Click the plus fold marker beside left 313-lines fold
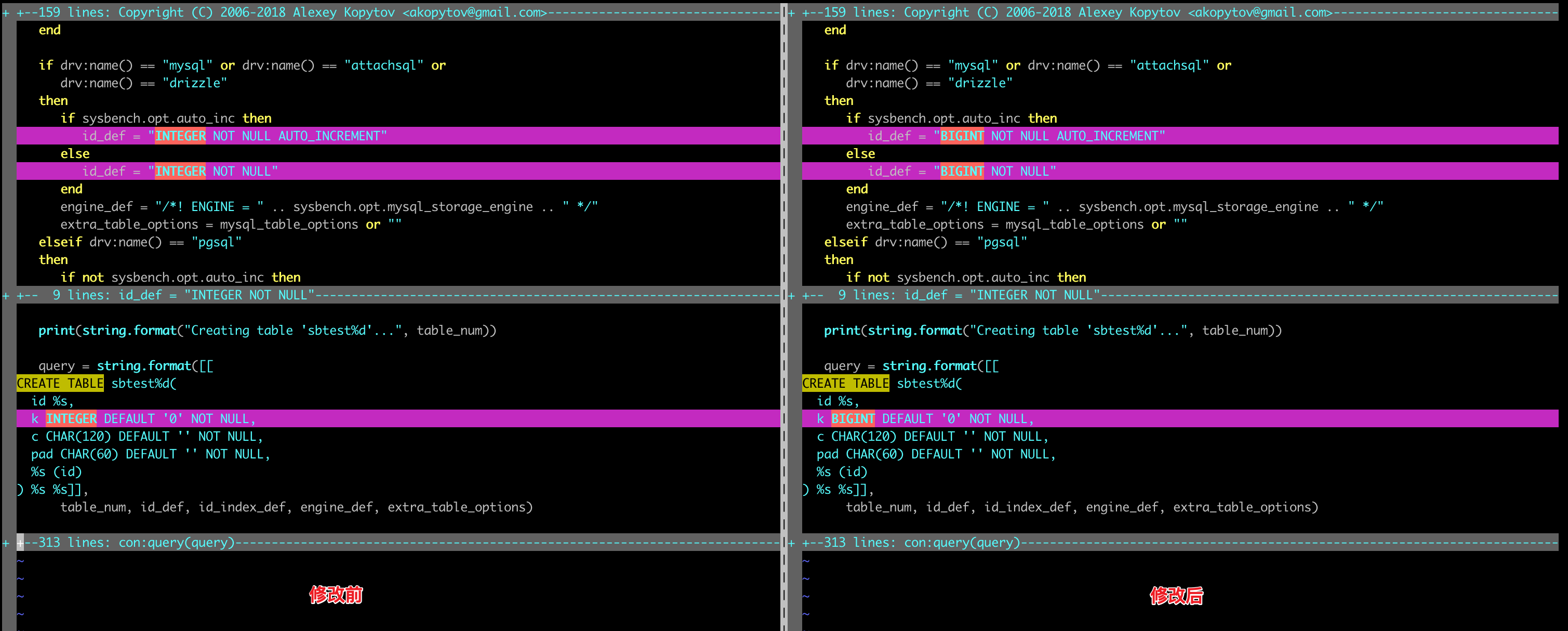Image resolution: width=1568 pixels, height=631 pixels. [x=6, y=543]
